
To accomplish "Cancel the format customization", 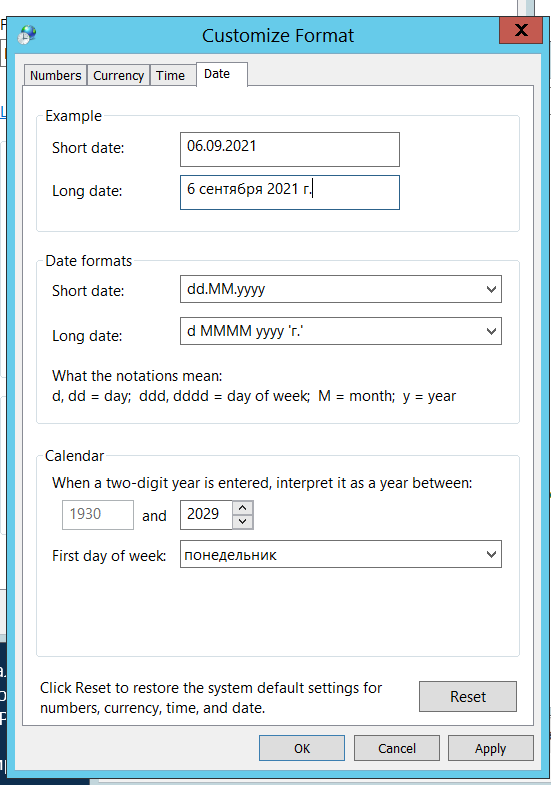I will tap(397, 748).
